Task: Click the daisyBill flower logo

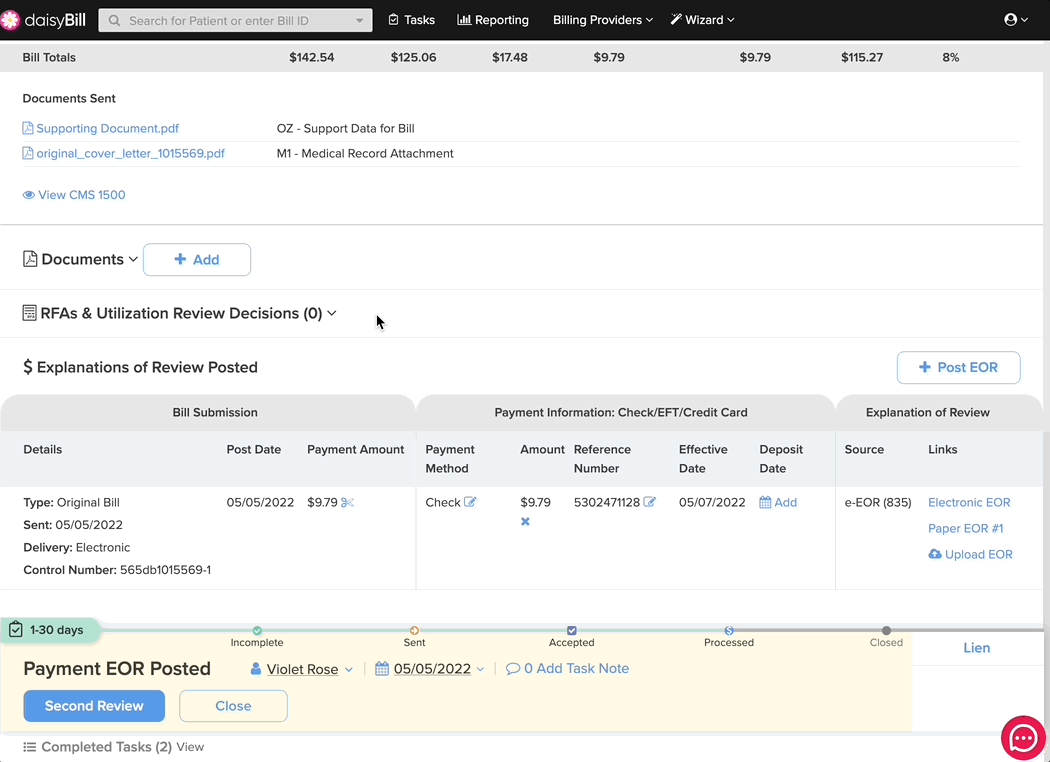Action: point(10,20)
